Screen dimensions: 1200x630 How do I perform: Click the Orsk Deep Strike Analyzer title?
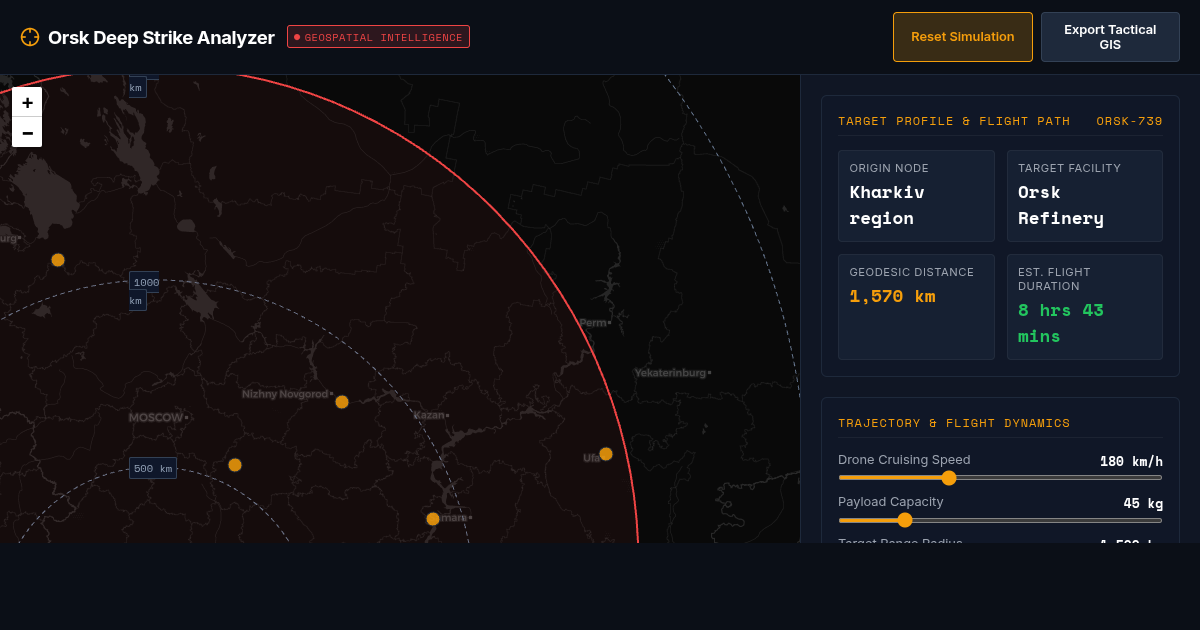click(161, 37)
